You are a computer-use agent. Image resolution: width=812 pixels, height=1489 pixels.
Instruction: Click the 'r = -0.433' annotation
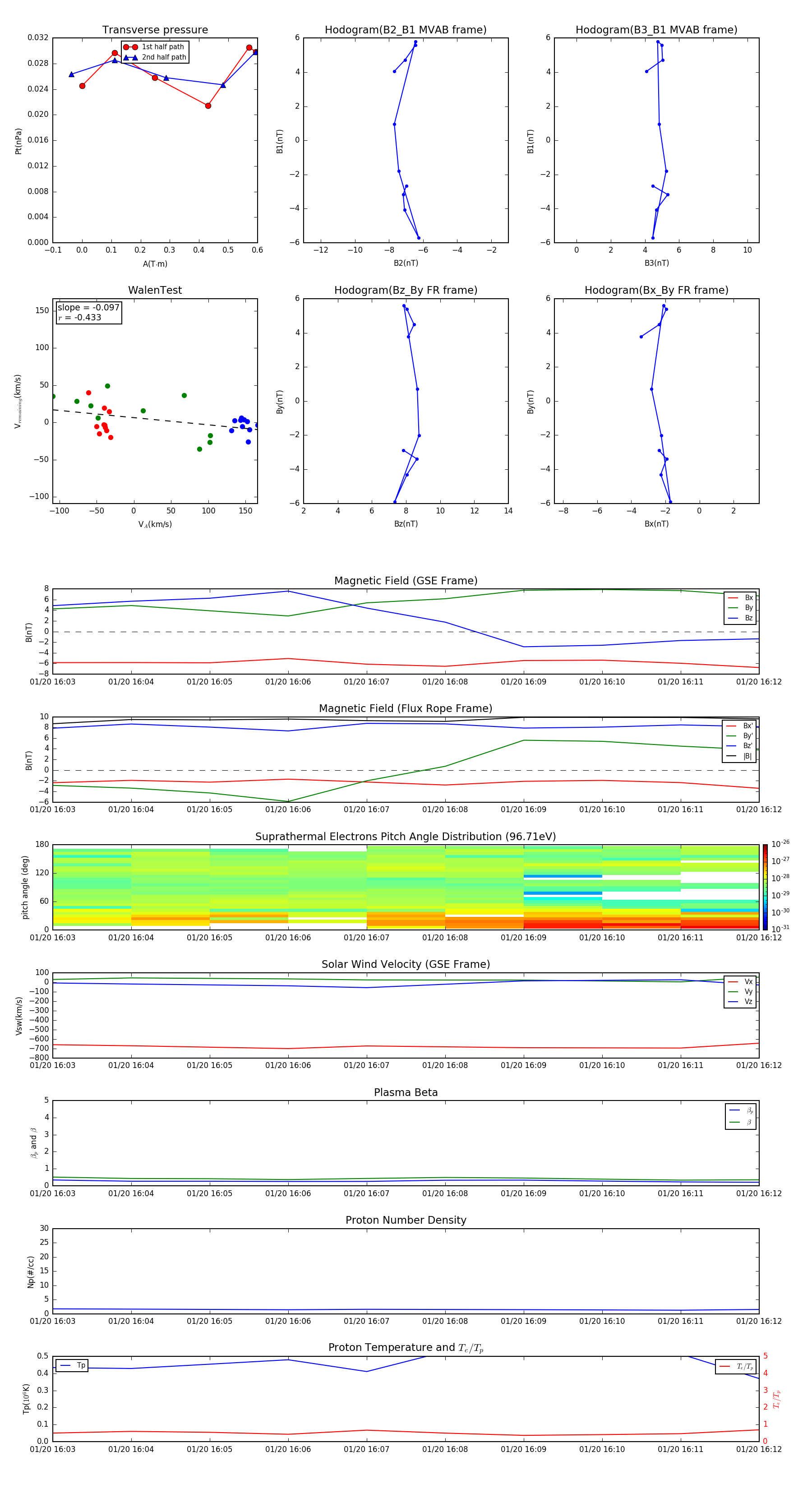80,317
